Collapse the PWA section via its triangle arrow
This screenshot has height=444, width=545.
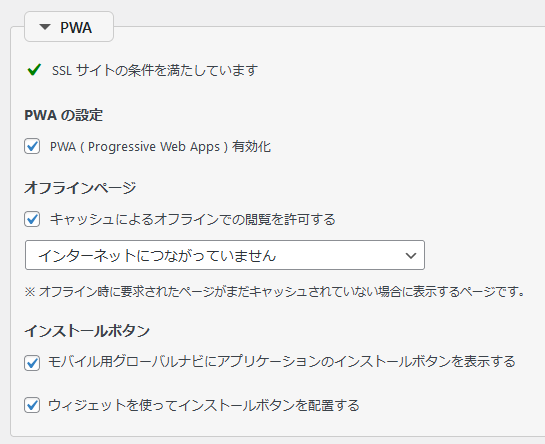point(45,27)
